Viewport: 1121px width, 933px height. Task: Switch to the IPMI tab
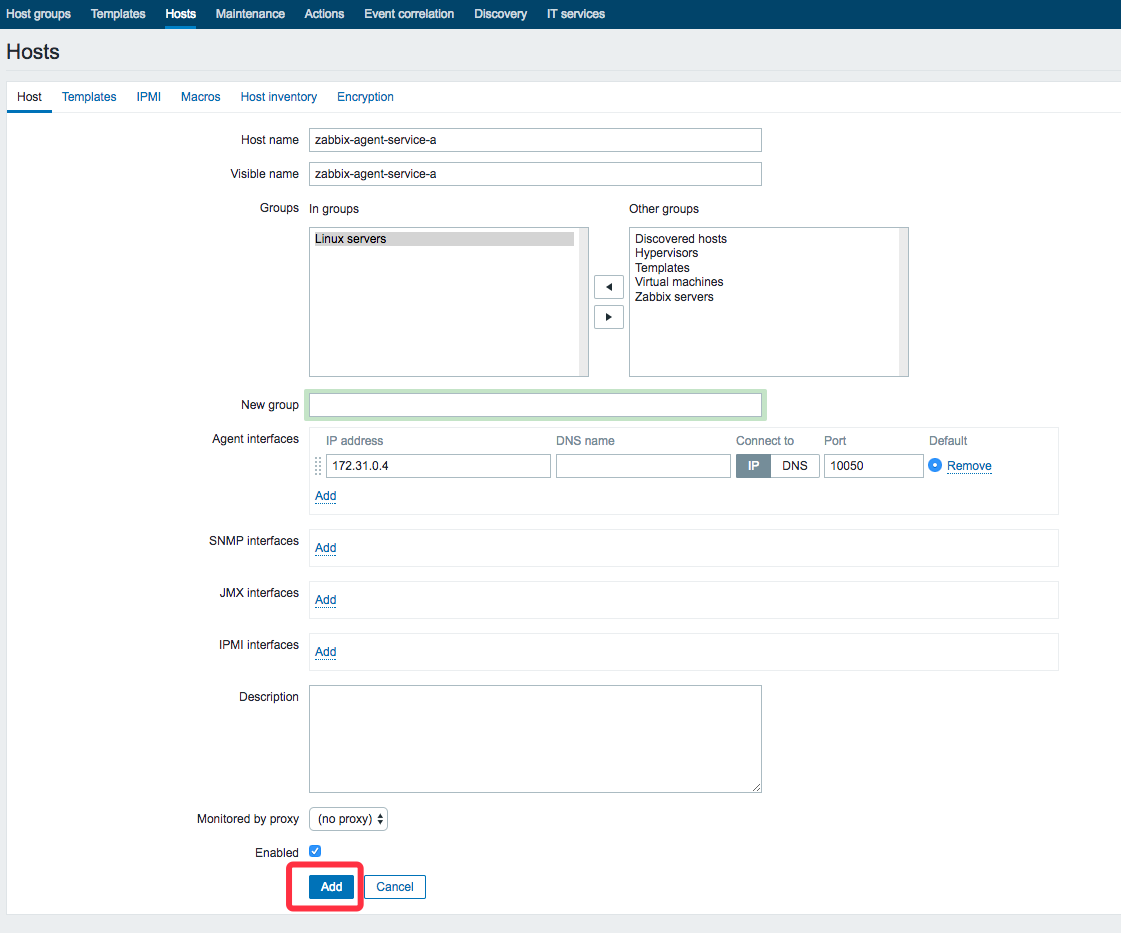pos(149,97)
